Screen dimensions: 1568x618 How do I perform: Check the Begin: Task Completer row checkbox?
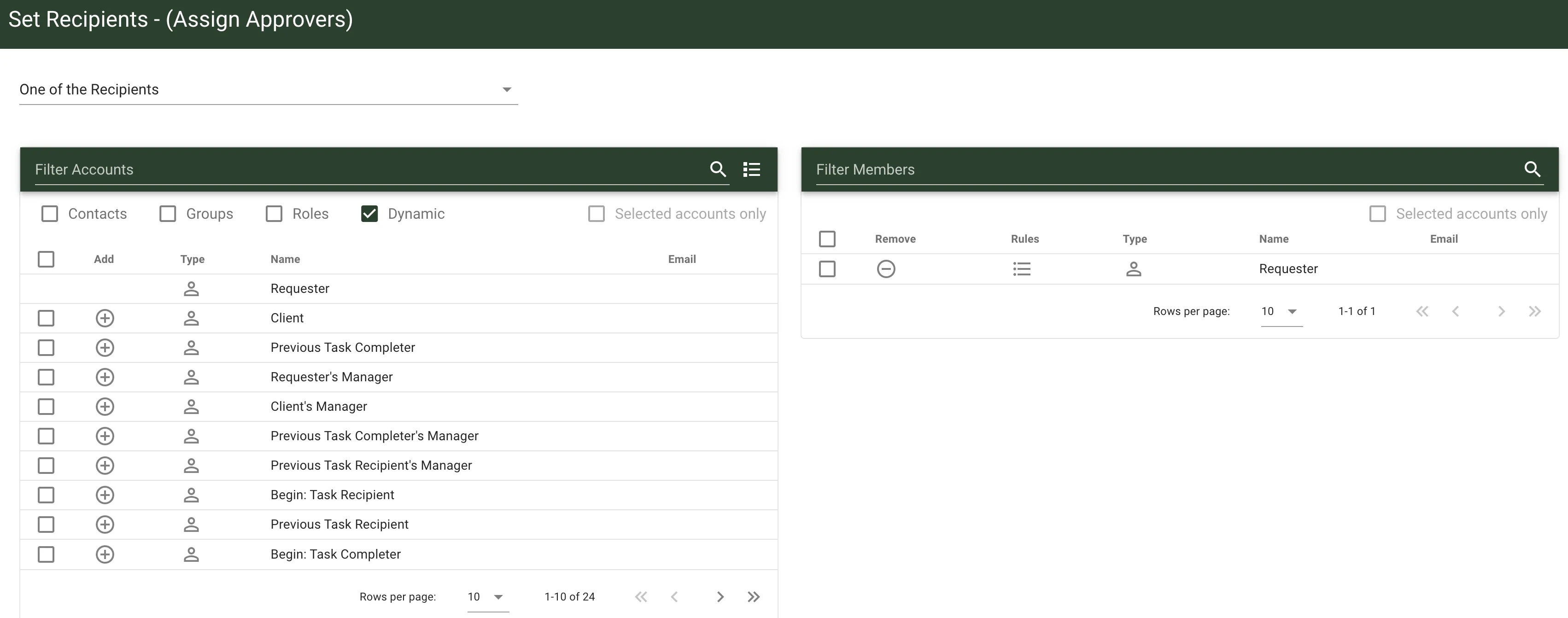coord(46,554)
